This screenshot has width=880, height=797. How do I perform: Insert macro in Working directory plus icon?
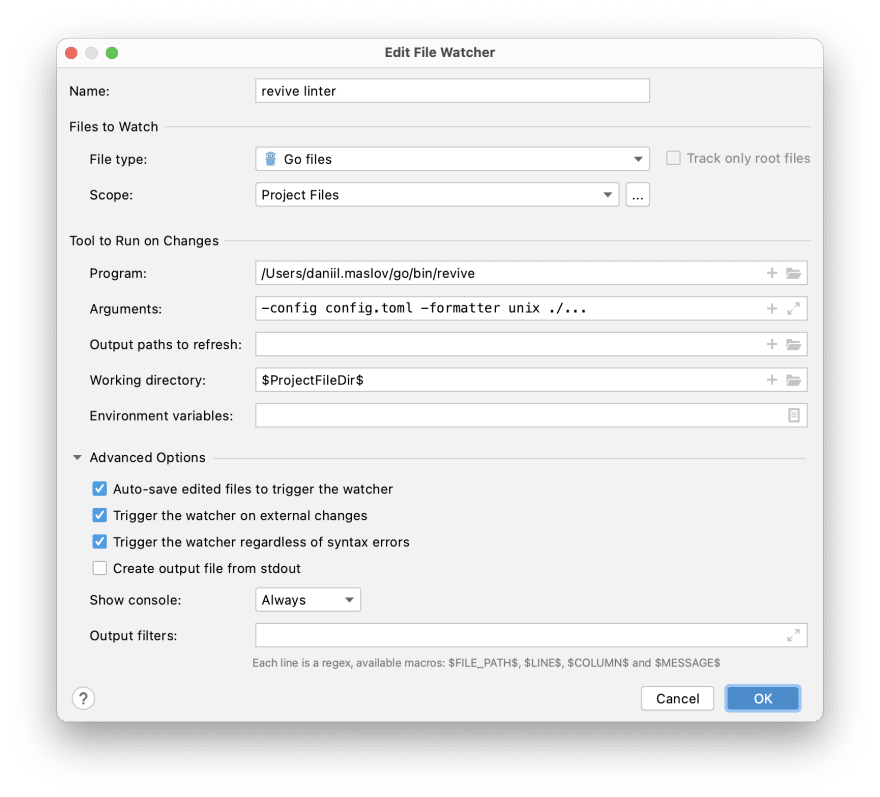(x=772, y=380)
